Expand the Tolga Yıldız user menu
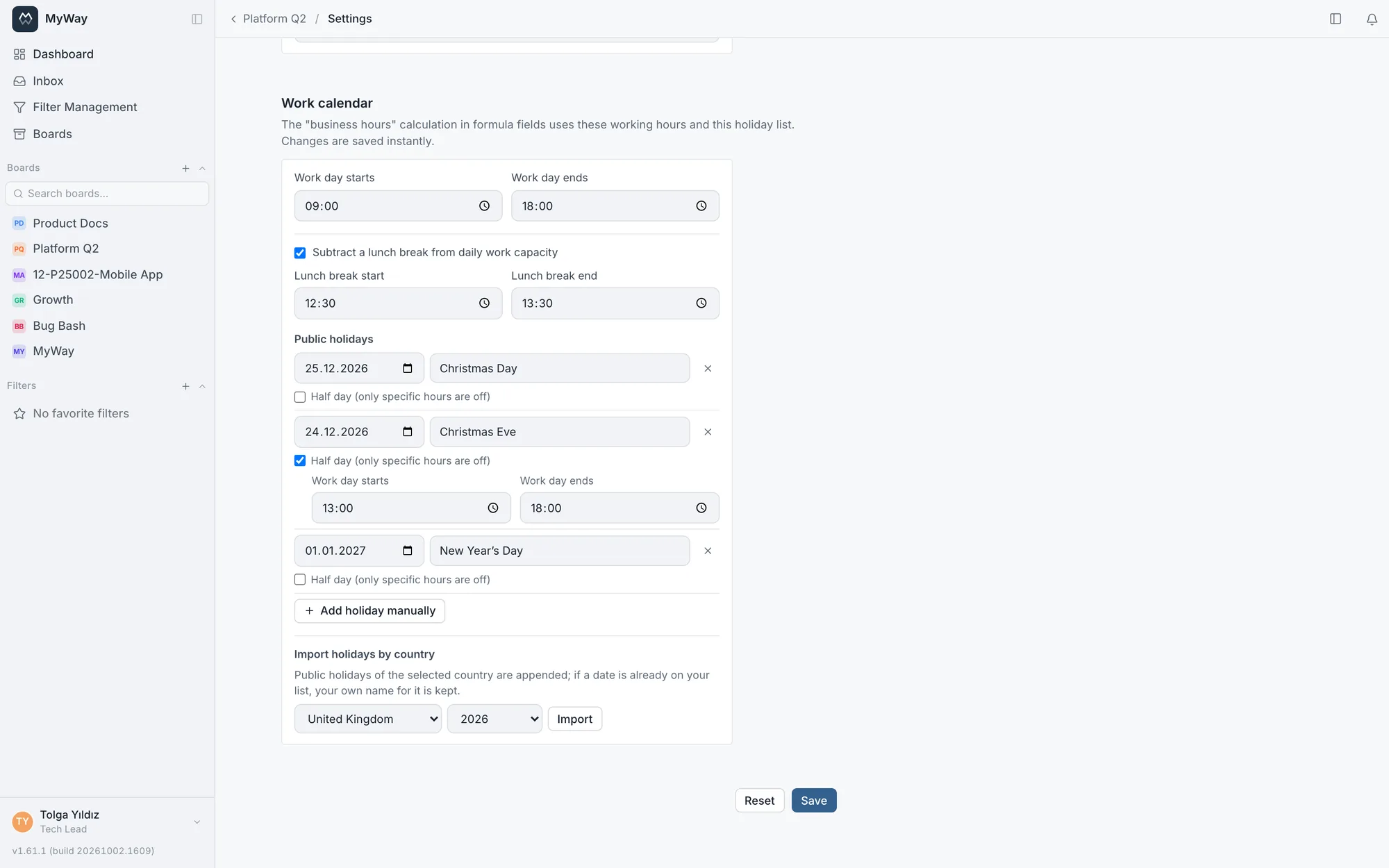The width and height of the screenshot is (1389, 868). click(197, 821)
